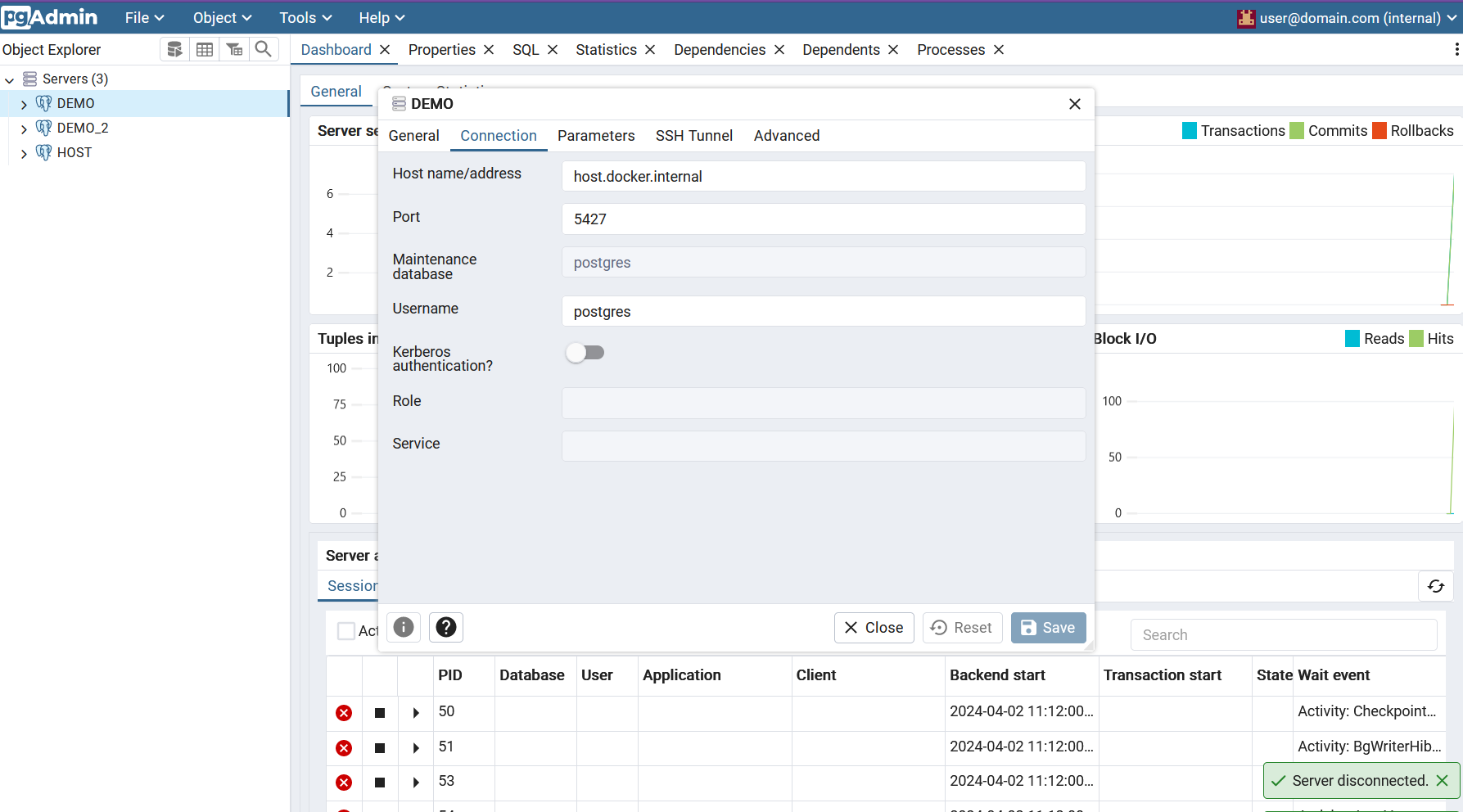
Task: Expand the HOST server node
Action: click(24, 153)
